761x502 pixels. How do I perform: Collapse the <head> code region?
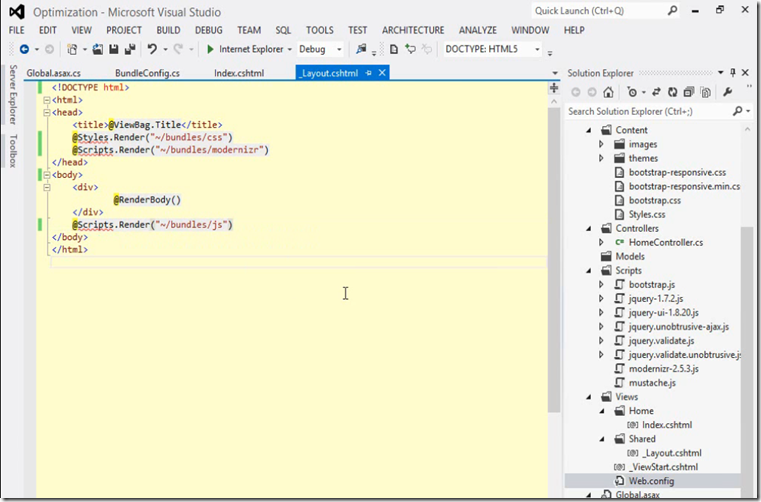pos(47,113)
